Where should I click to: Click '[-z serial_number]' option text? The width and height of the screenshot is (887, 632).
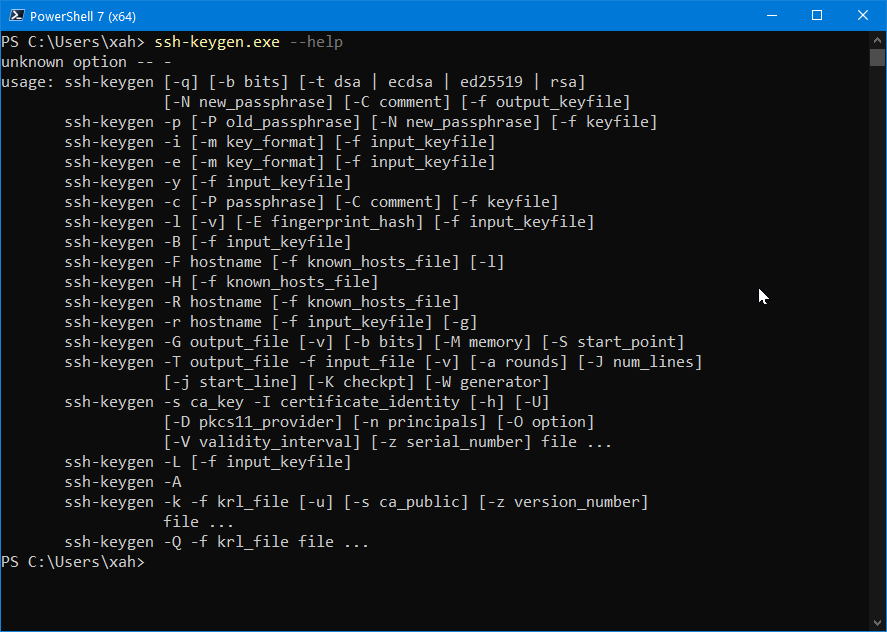tap(451, 442)
